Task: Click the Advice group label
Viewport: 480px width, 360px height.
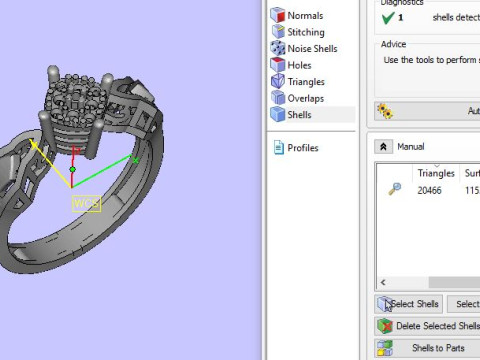Action: (x=393, y=44)
